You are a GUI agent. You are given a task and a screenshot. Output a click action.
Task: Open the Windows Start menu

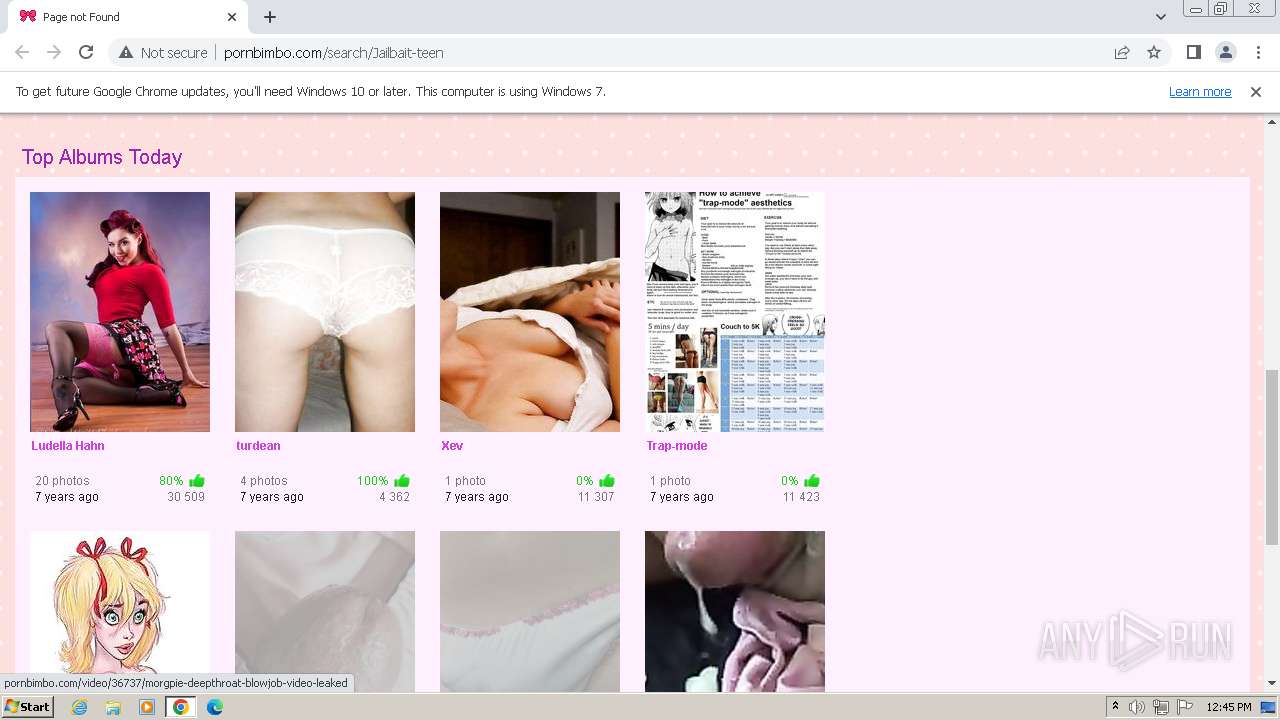coord(28,707)
